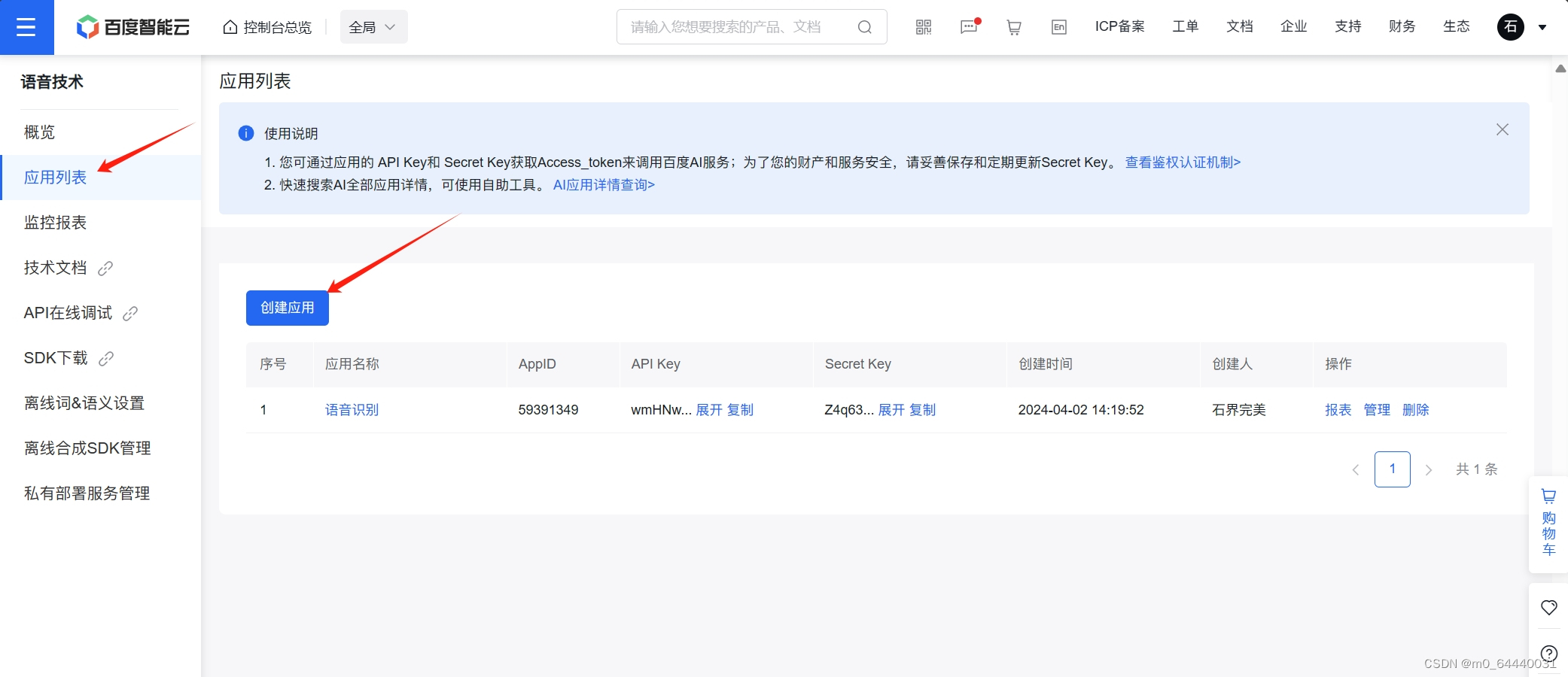
Task: Open the 查看鉴权认证机制 link
Action: 1183,162
